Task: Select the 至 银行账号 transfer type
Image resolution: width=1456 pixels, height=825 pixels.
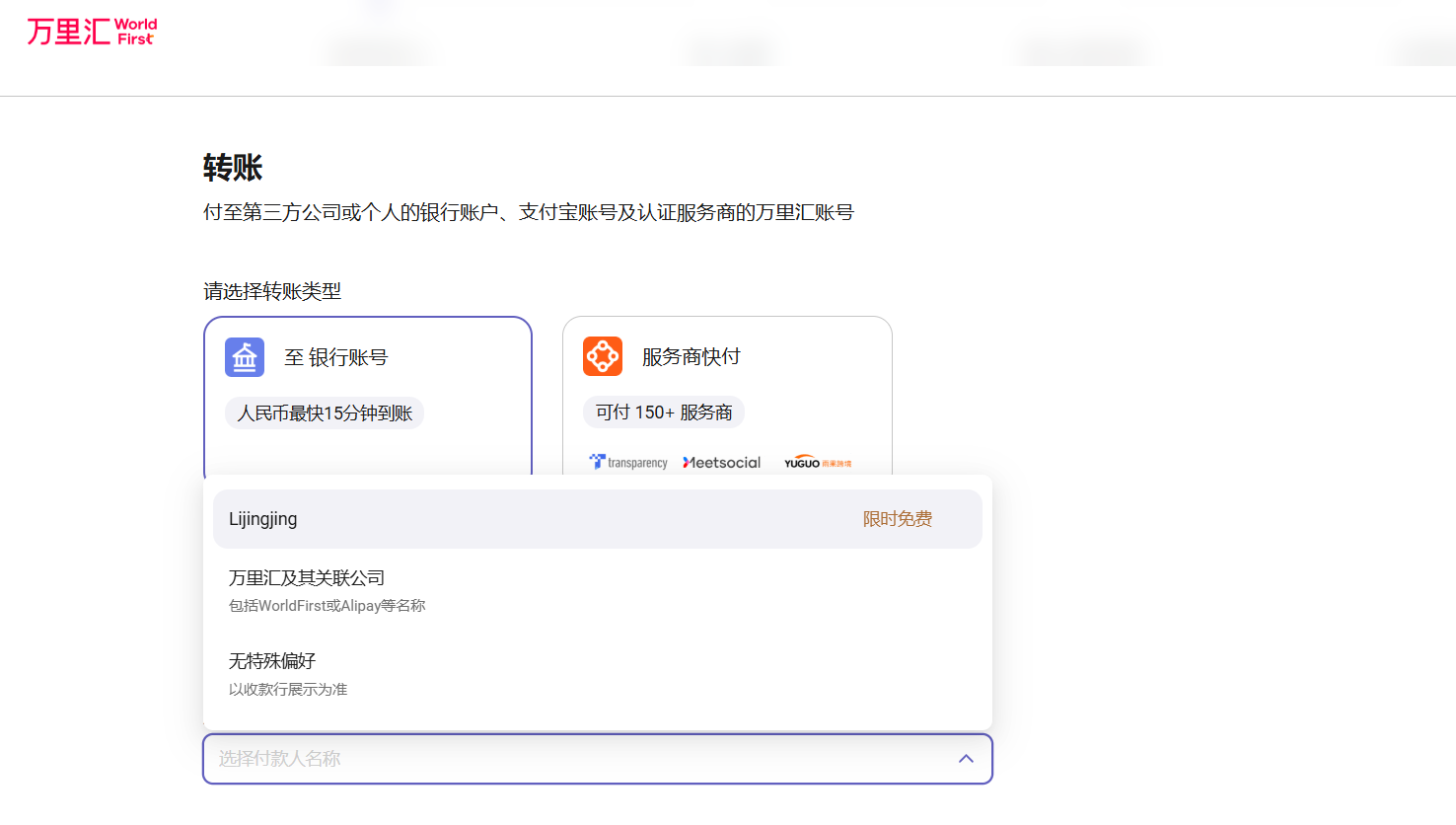Action: (336, 357)
